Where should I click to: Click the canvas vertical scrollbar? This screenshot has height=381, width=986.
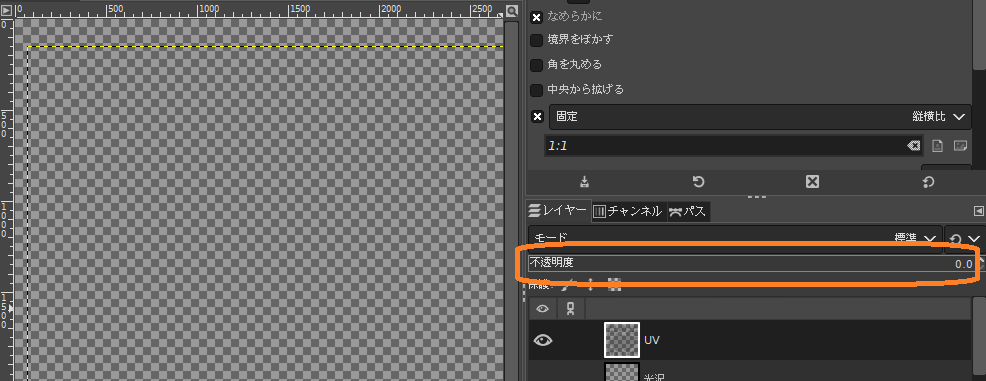(x=511, y=201)
